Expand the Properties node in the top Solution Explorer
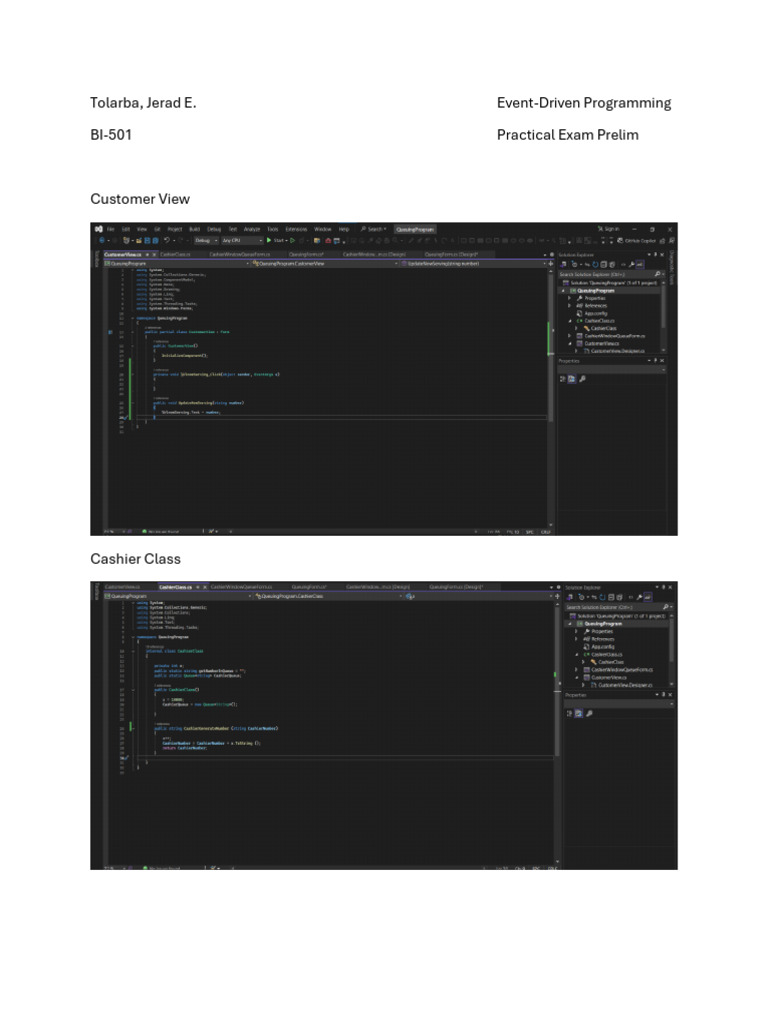The height and width of the screenshot is (1024, 768). [x=569, y=298]
